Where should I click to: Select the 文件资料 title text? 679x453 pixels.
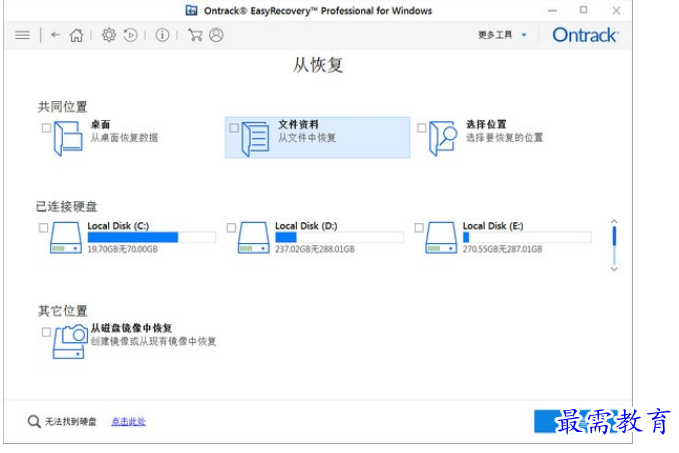coord(298,125)
